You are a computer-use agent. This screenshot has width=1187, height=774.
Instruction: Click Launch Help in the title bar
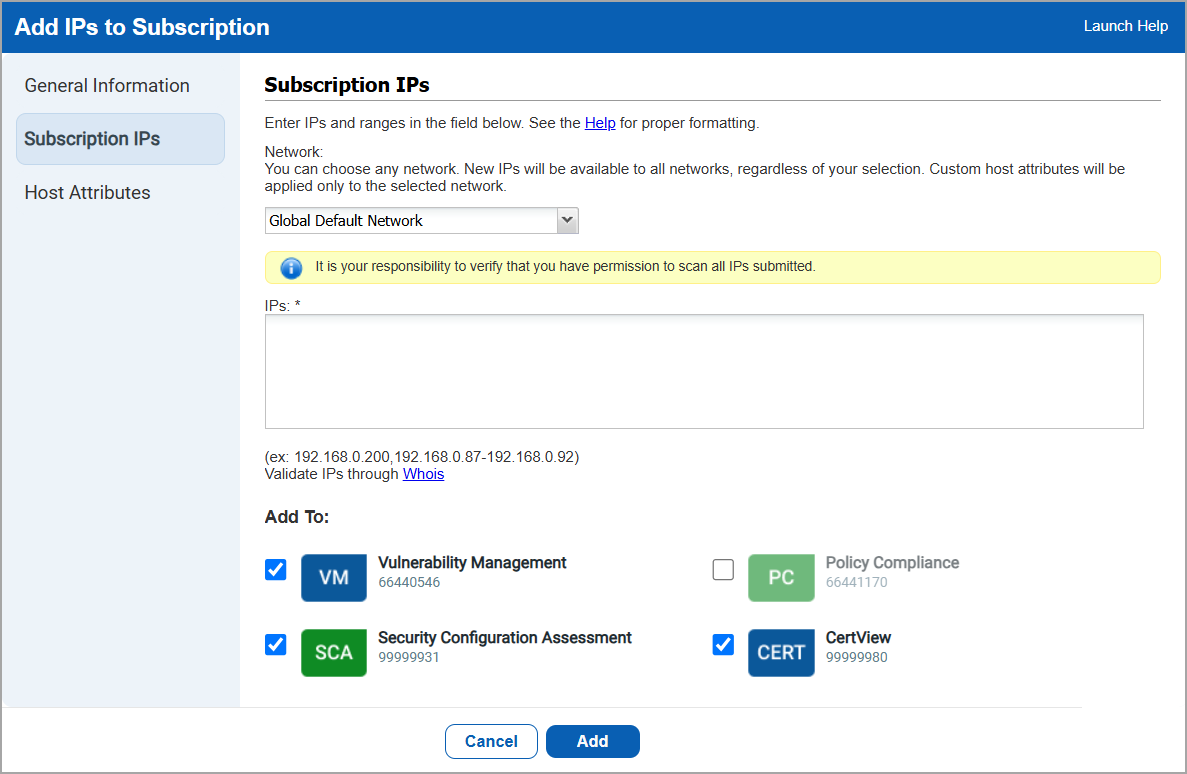(1126, 26)
